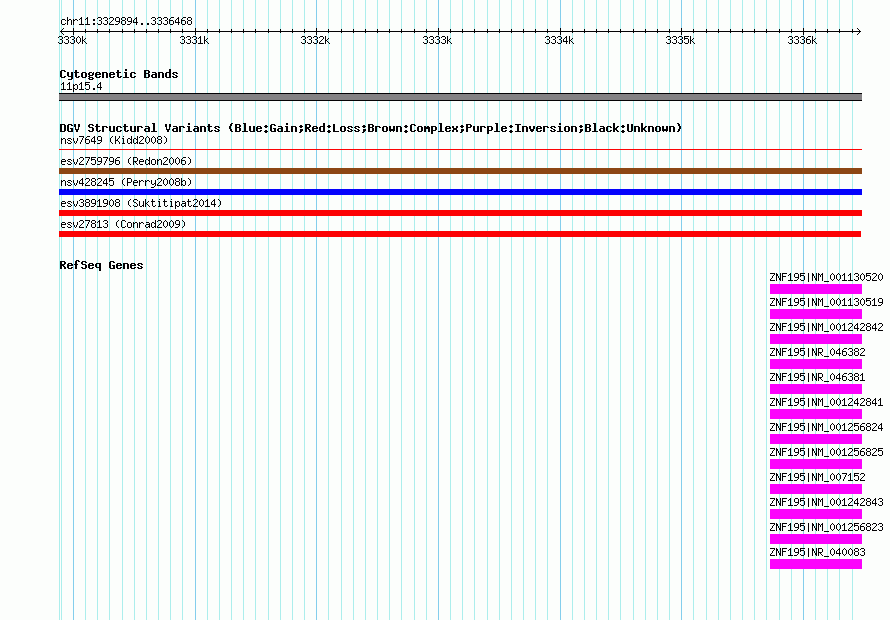
Task: Select the magenta bar under ZNF195|NM_001256825
Action: click(816, 464)
